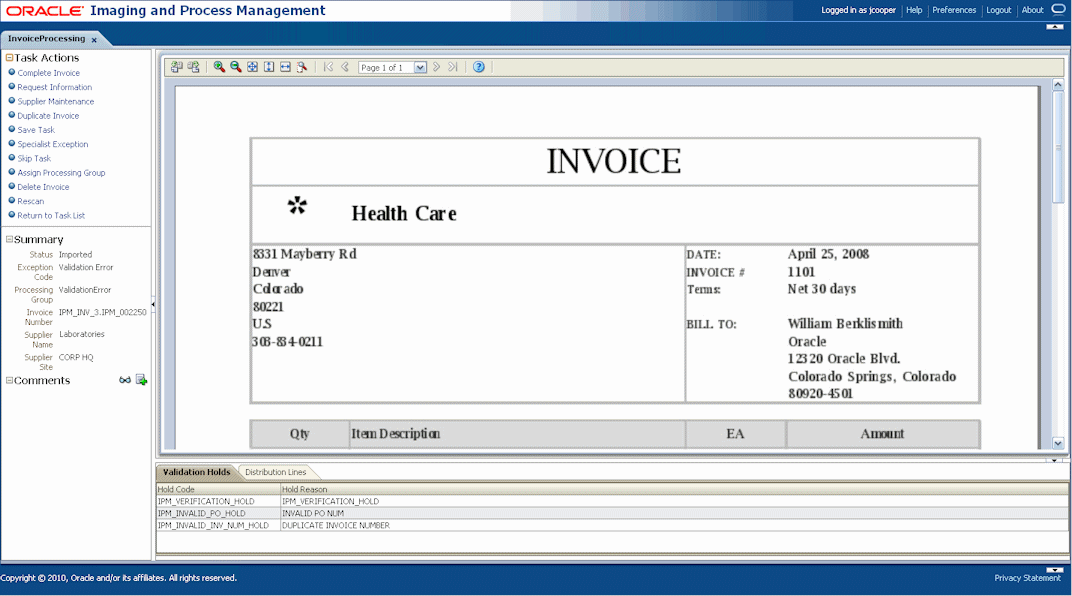This screenshot has width=1072, height=596.
Task: Select the fit height icon
Action: pos(269,67)
